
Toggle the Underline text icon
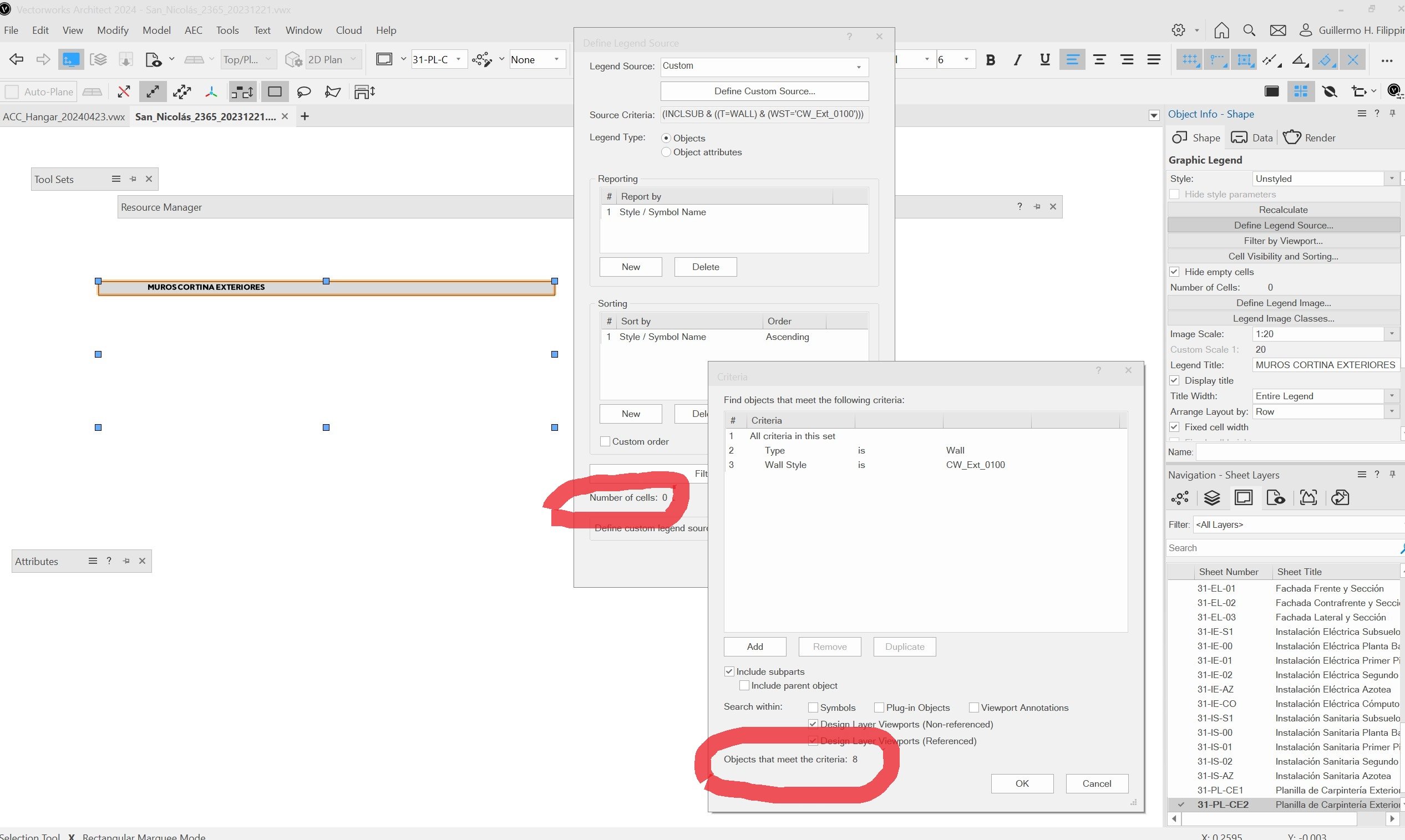pos(1045,59)
